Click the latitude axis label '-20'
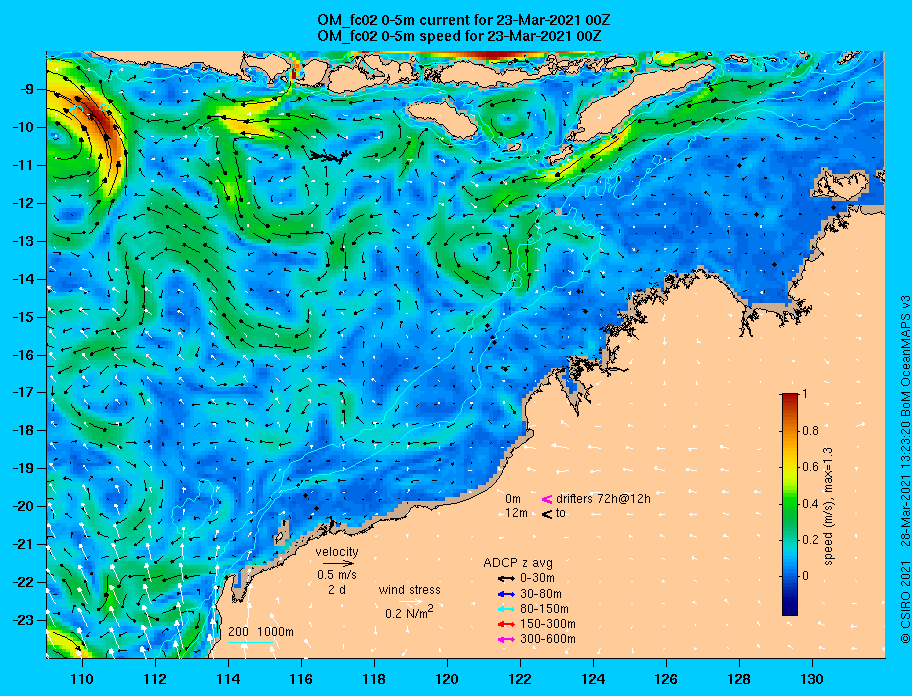The height and width of the screenshot is (696, 912). (24, 506)
